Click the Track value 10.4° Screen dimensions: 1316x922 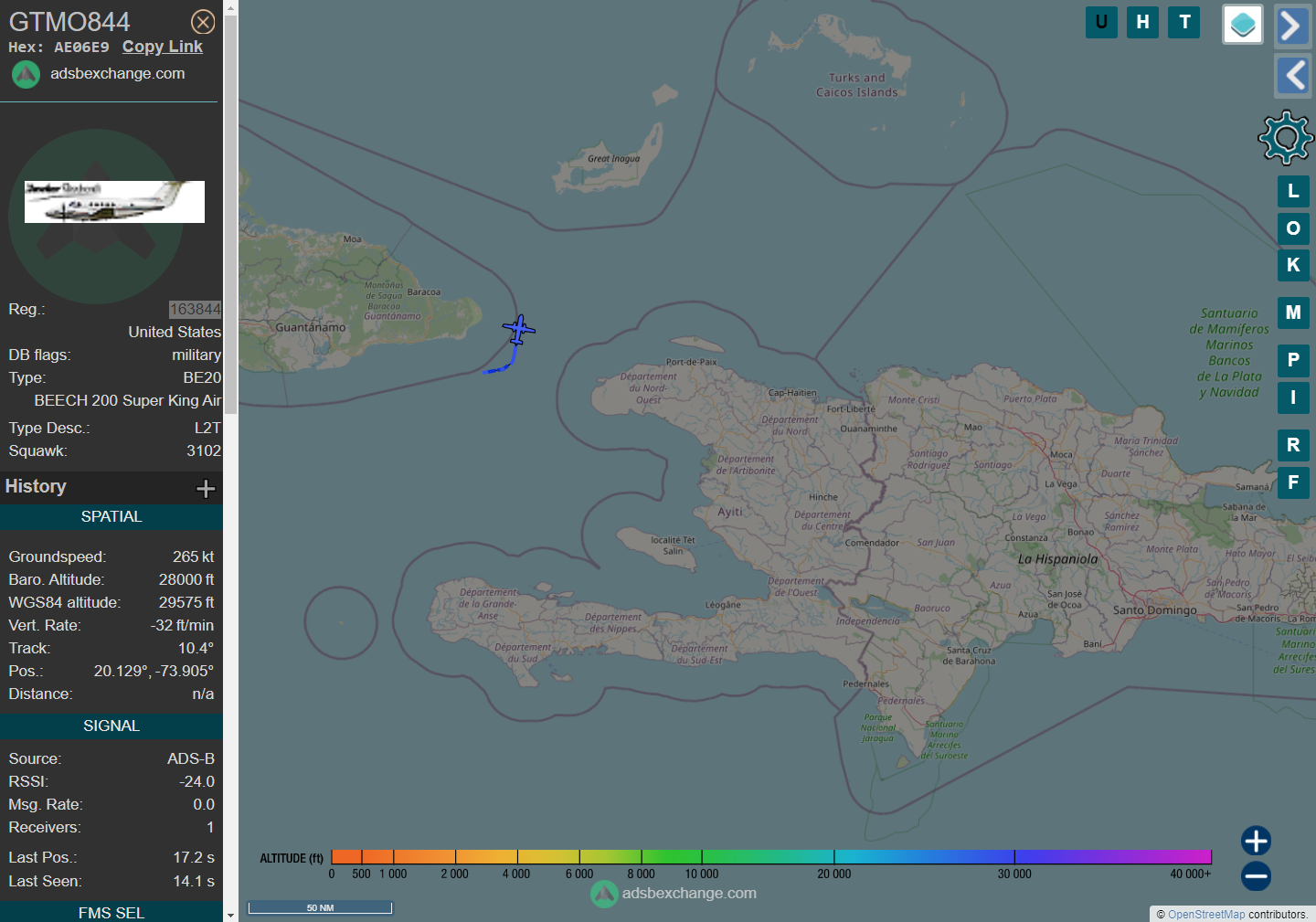[196, 648]
